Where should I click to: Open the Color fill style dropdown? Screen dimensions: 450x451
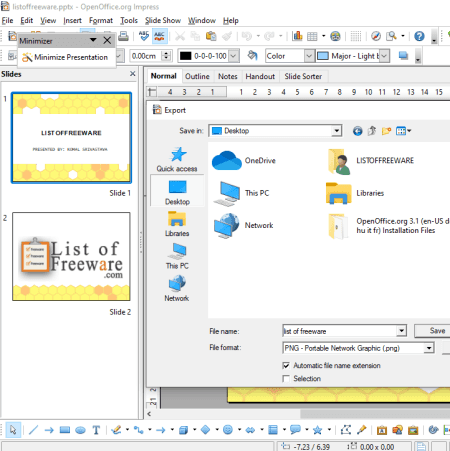(x=309, y=56)
